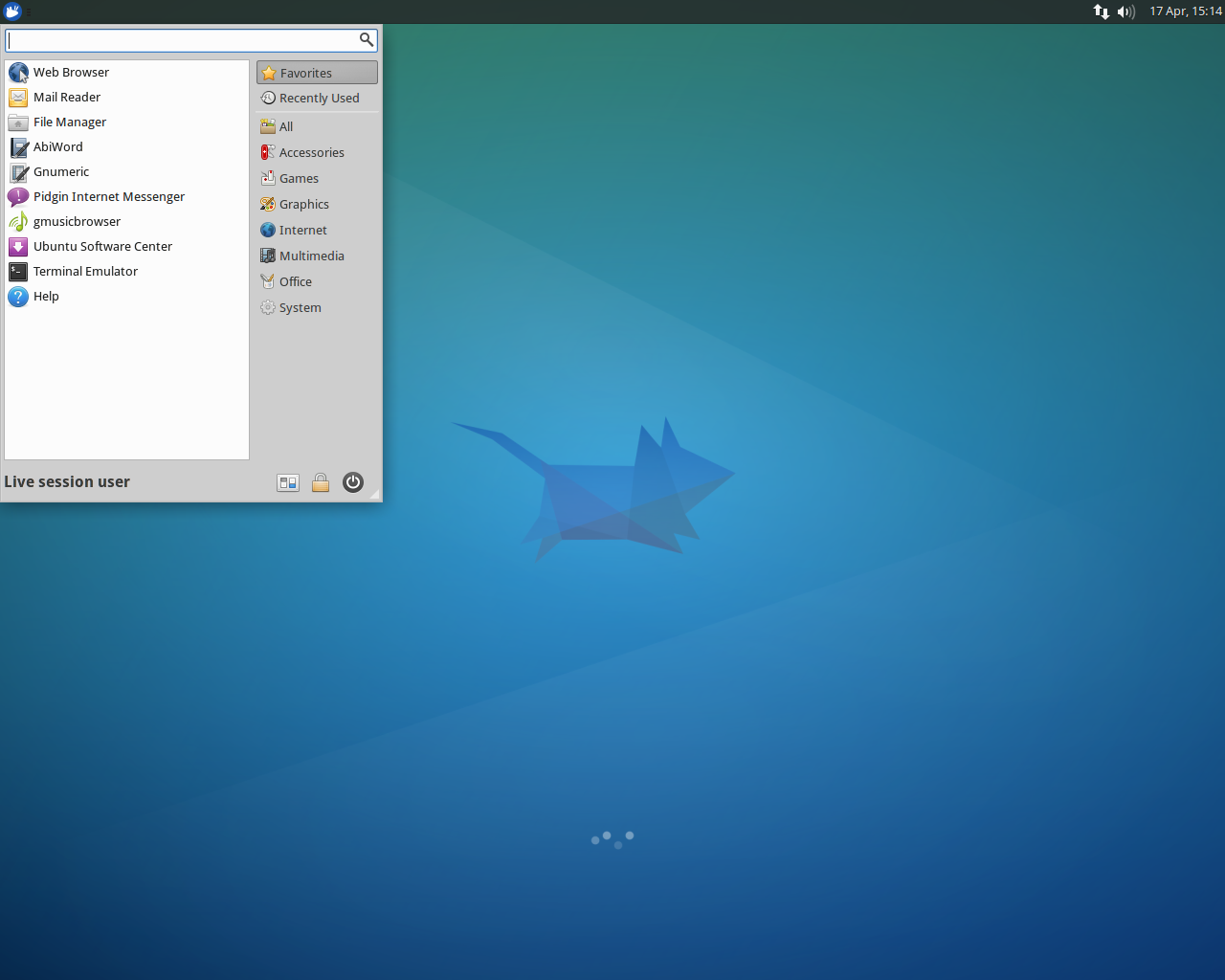
Task: Switch to Recently Used category
Action: pos(317,99)
